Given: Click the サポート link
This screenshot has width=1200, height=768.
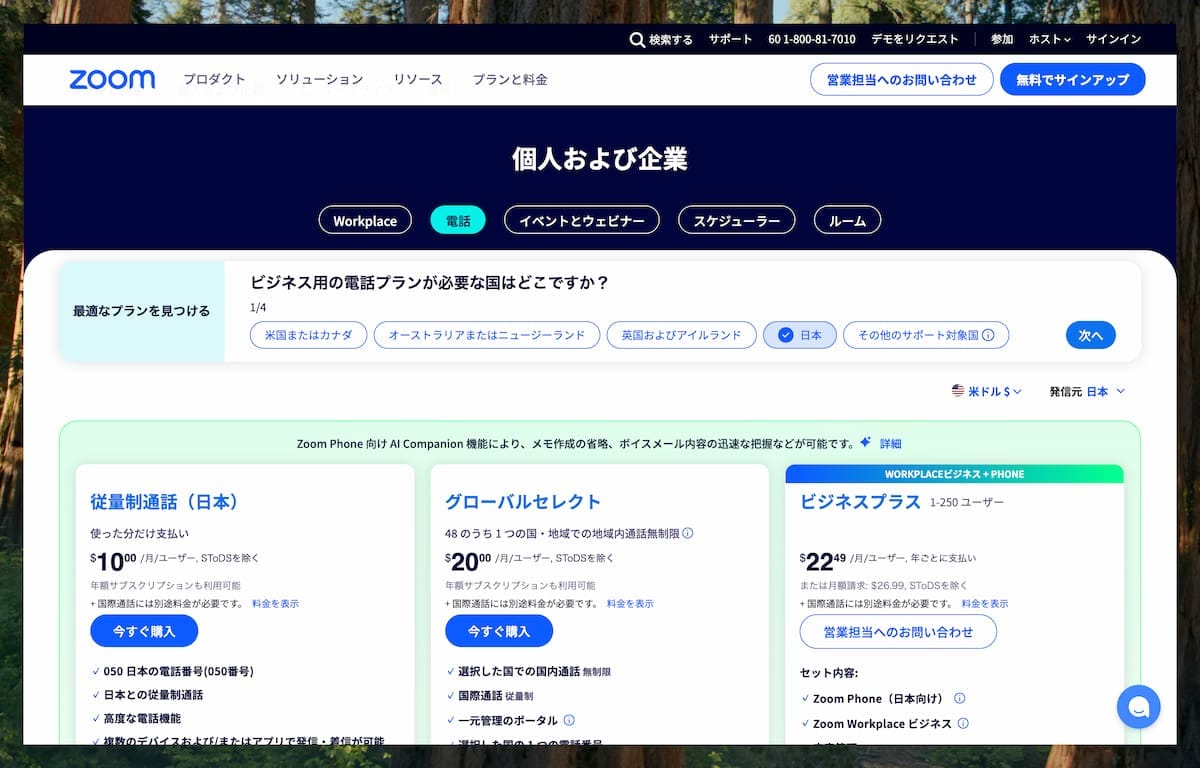Looking at the screenshot, I should [x=730, y=40].
